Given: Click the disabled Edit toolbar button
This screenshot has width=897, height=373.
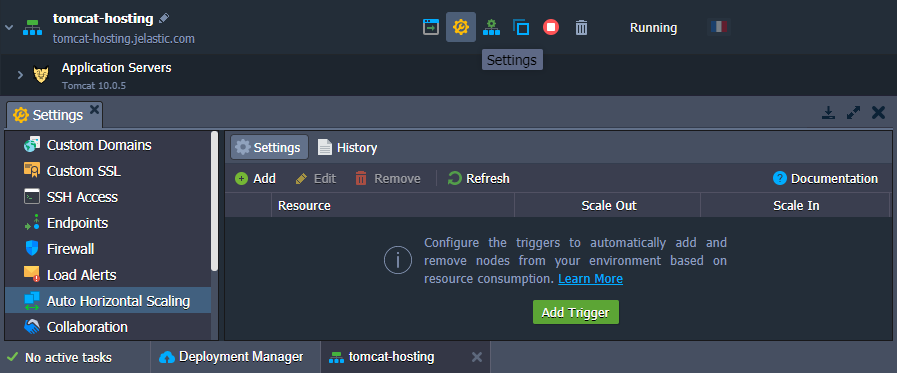Looking at the screenshot, I should coord(316,178).
